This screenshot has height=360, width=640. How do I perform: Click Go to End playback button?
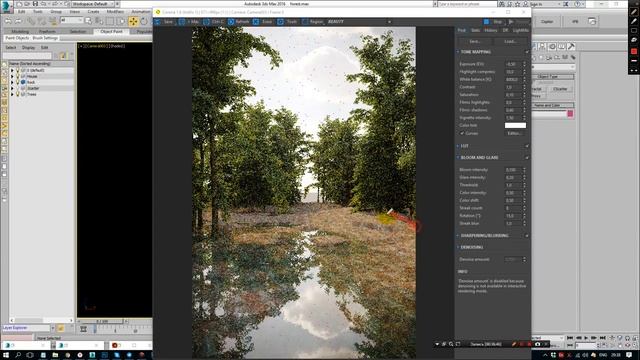[602, 338]
